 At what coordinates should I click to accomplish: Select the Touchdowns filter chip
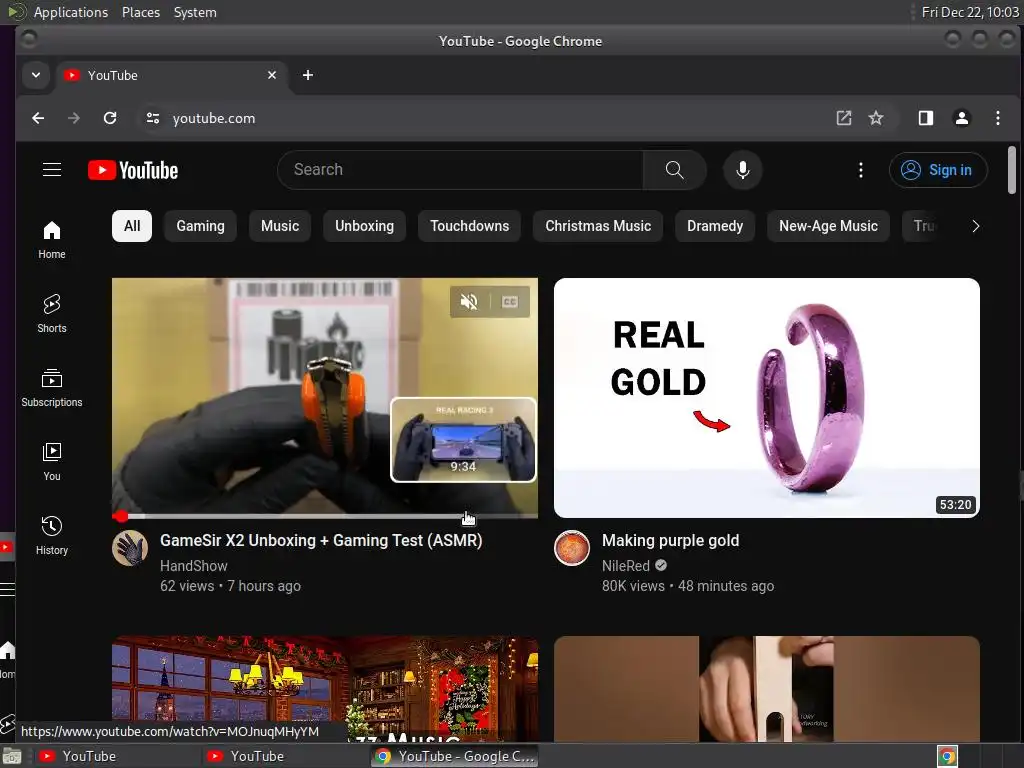pos(470,226)
